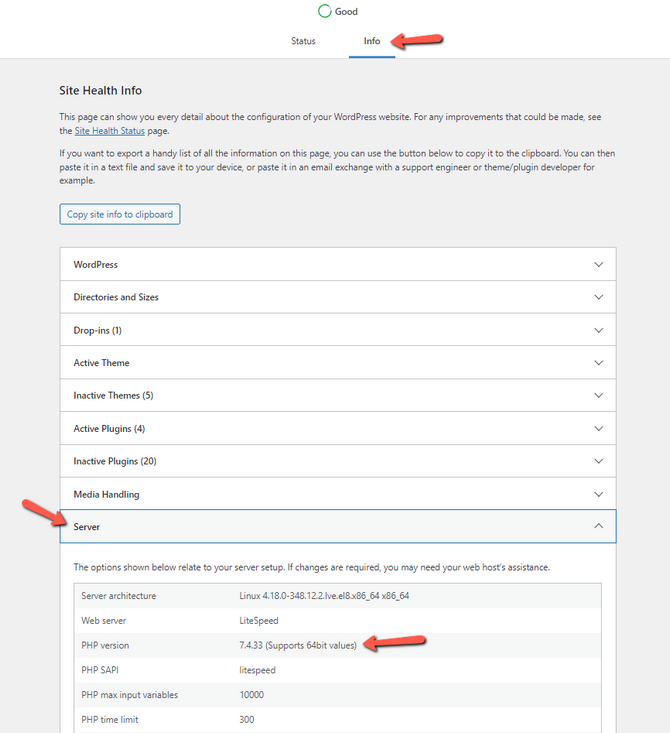Screen dimensions: 670x733
Task: Click the Server accordion heading
Action: point(87,526)
